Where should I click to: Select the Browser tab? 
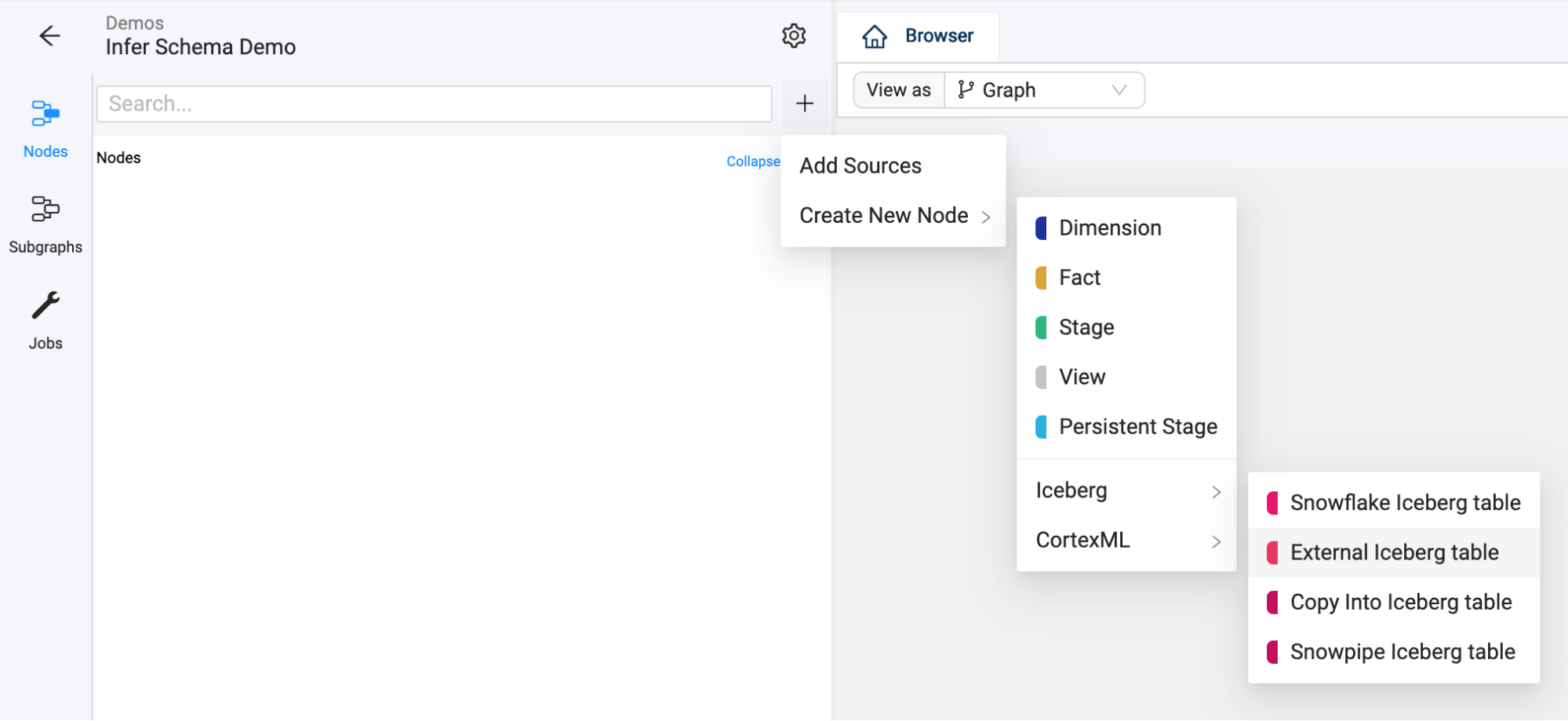938,36
